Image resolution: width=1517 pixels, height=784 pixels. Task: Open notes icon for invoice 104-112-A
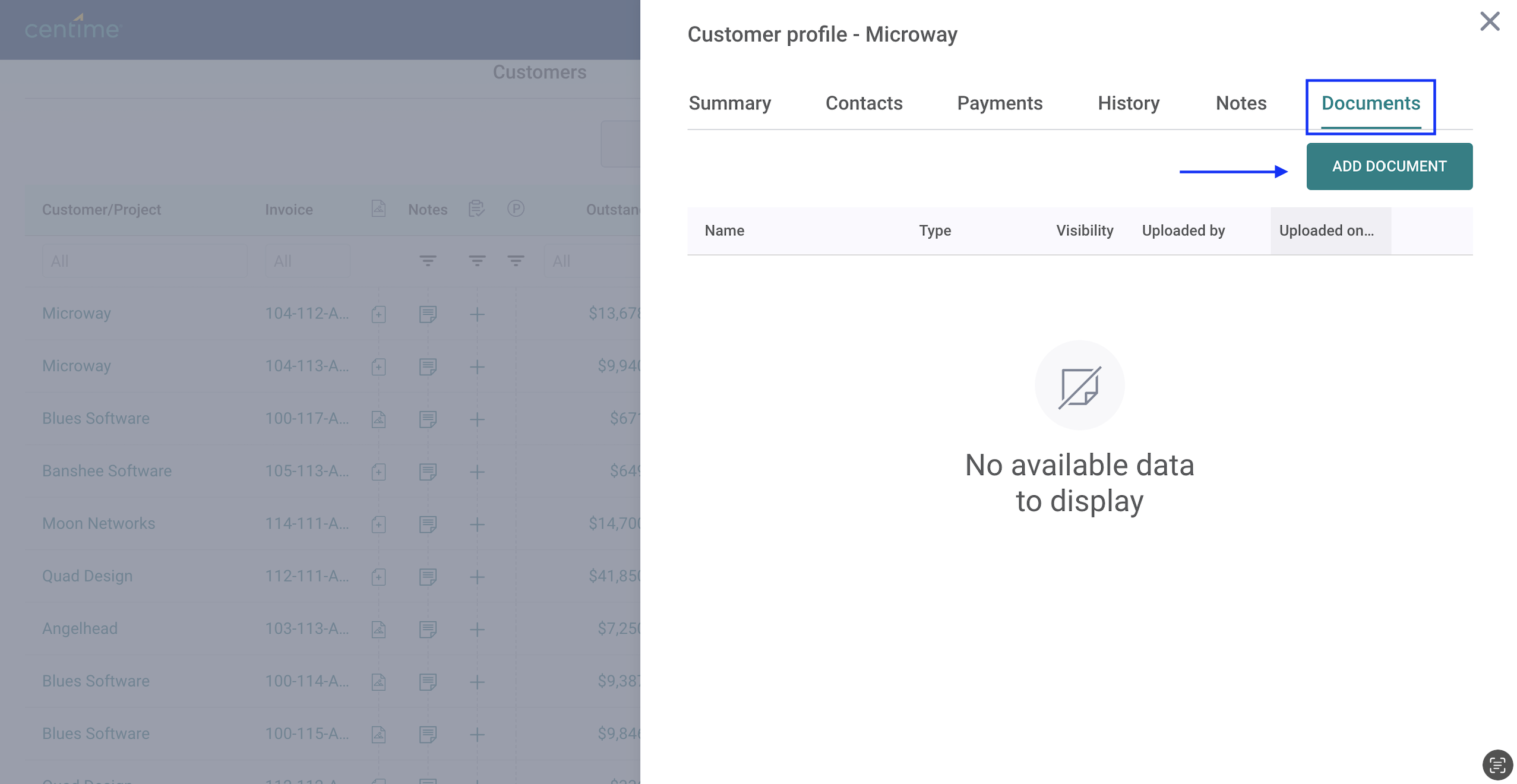point(427,314)
